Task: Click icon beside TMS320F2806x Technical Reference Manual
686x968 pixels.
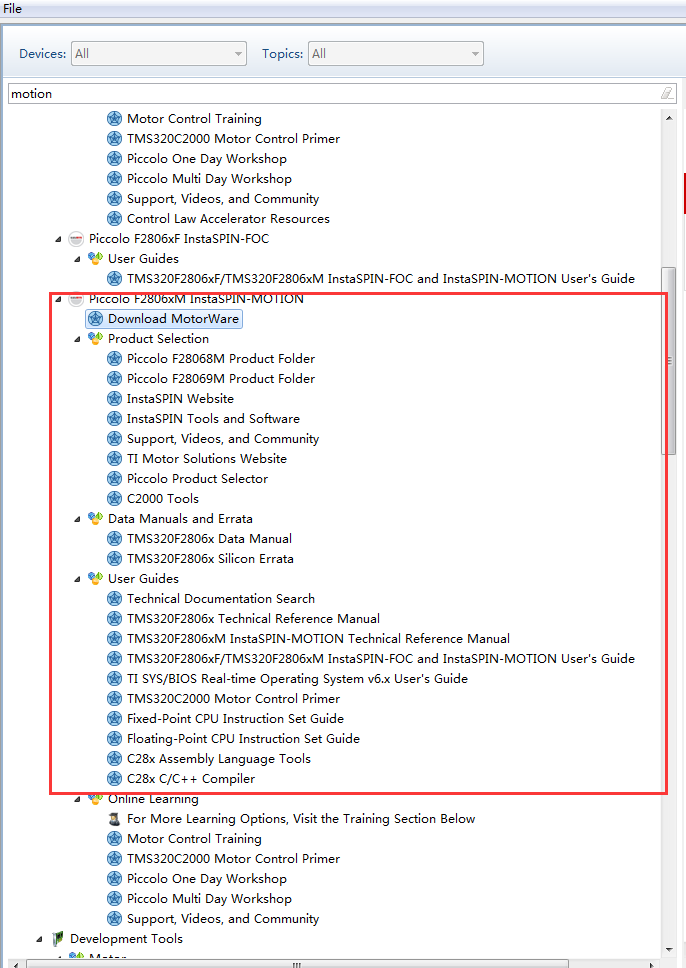Action: tap(114, 619)
